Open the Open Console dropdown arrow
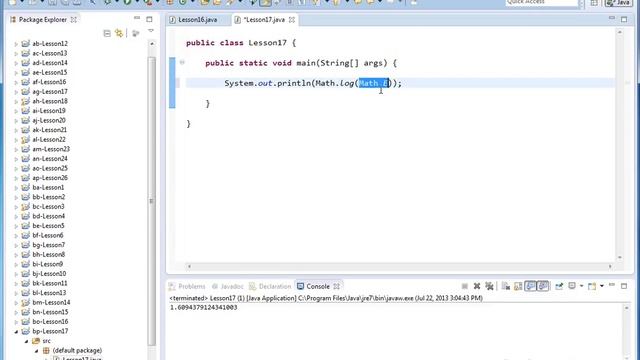640x360 pixels. point(602,286)
